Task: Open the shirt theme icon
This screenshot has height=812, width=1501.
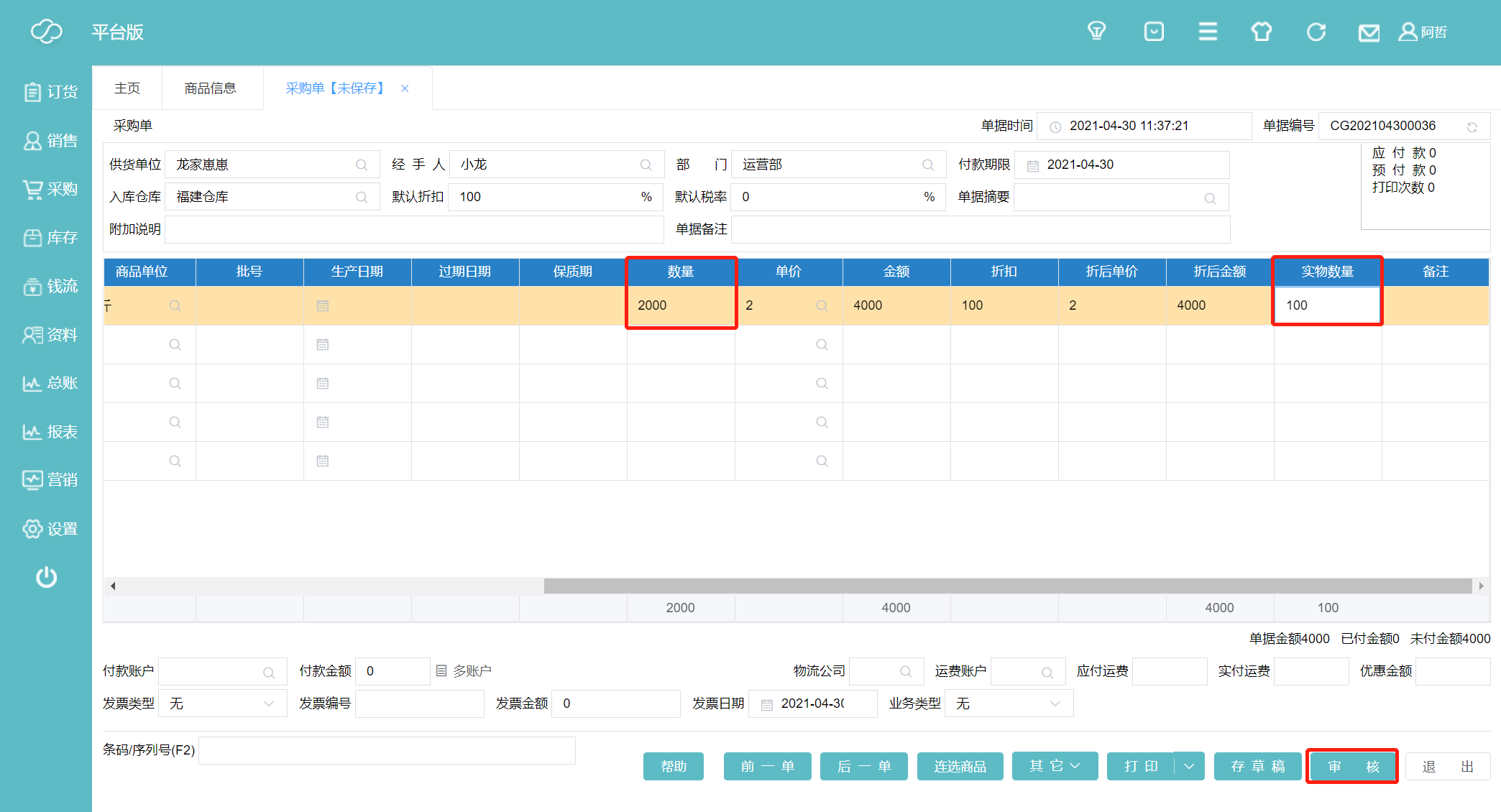Action: tap(1262, 32)
